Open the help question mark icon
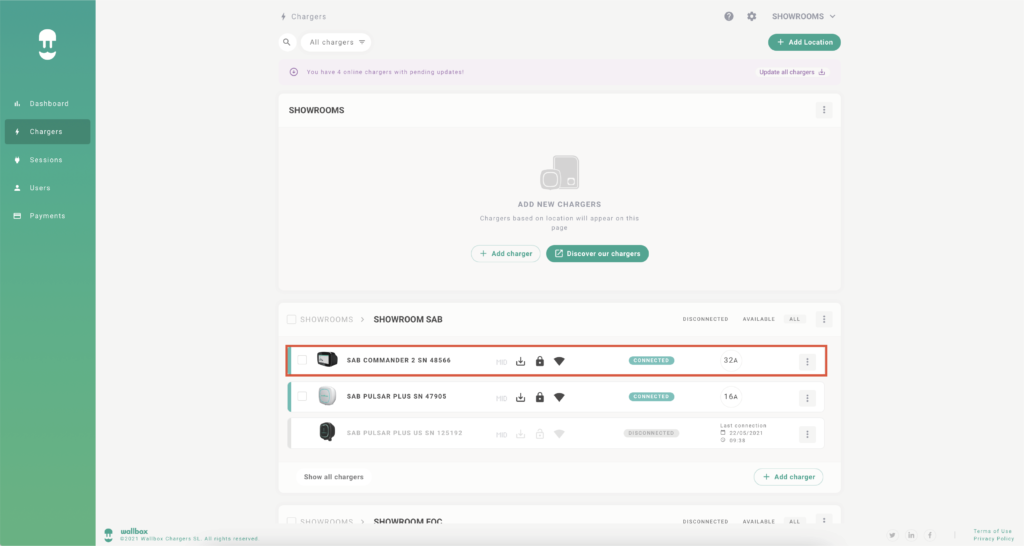 [729, 16]
